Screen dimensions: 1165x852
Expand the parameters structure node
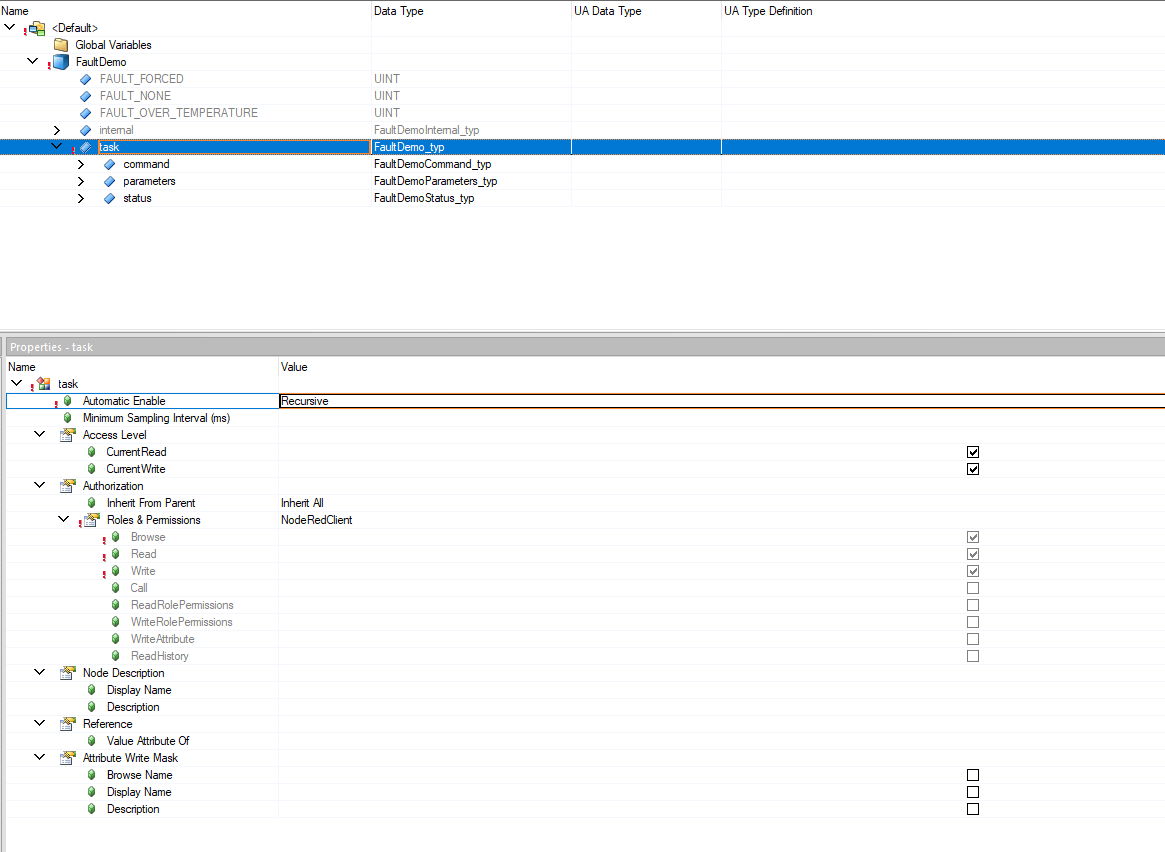[x=80, y=182]
